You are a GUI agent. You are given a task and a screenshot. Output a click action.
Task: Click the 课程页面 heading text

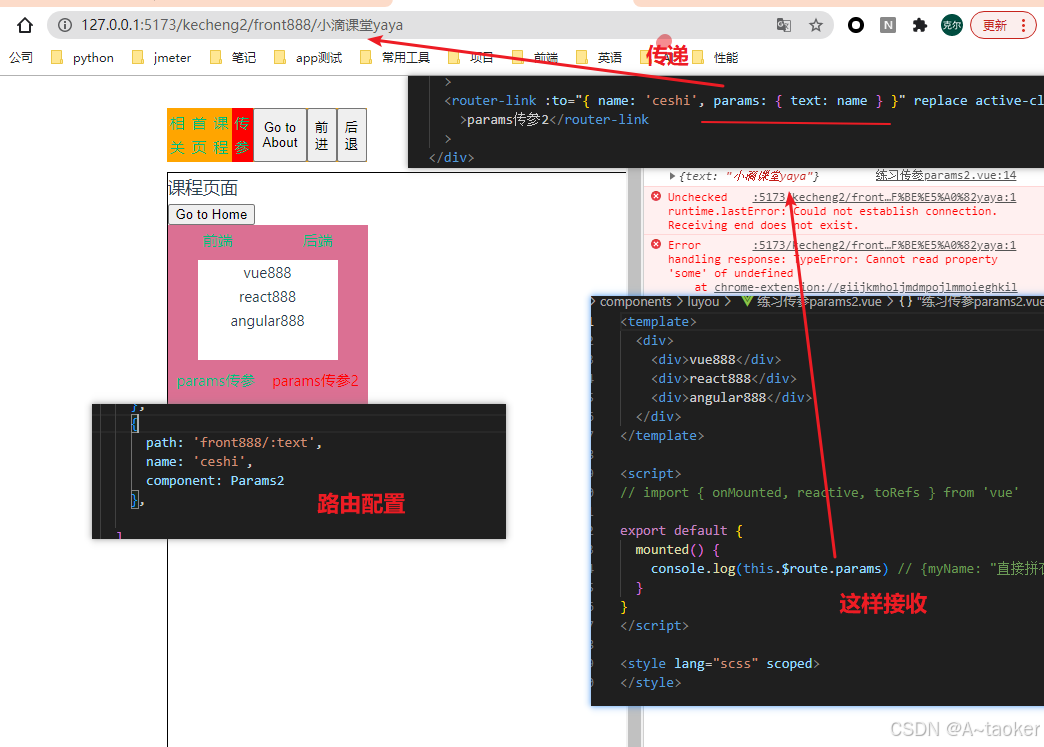202,188
